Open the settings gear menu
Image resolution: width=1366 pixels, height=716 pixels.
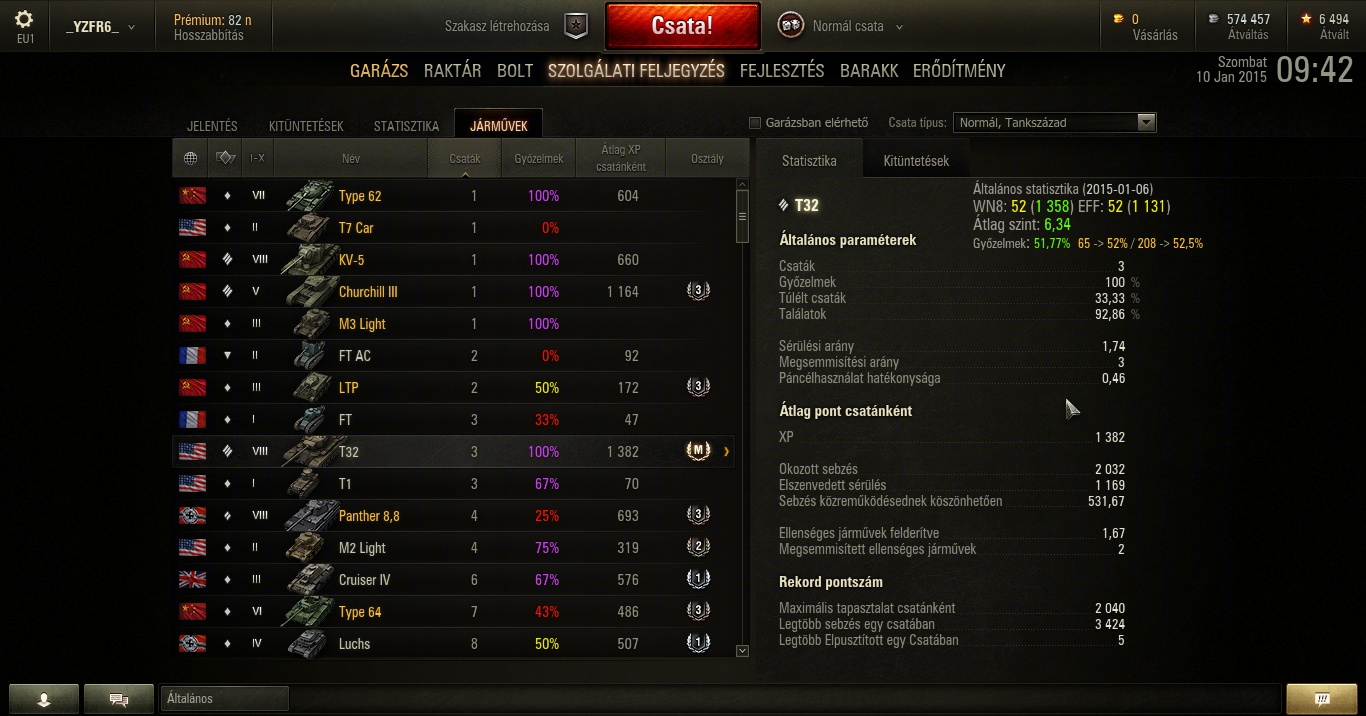click(x=25, y=20)
